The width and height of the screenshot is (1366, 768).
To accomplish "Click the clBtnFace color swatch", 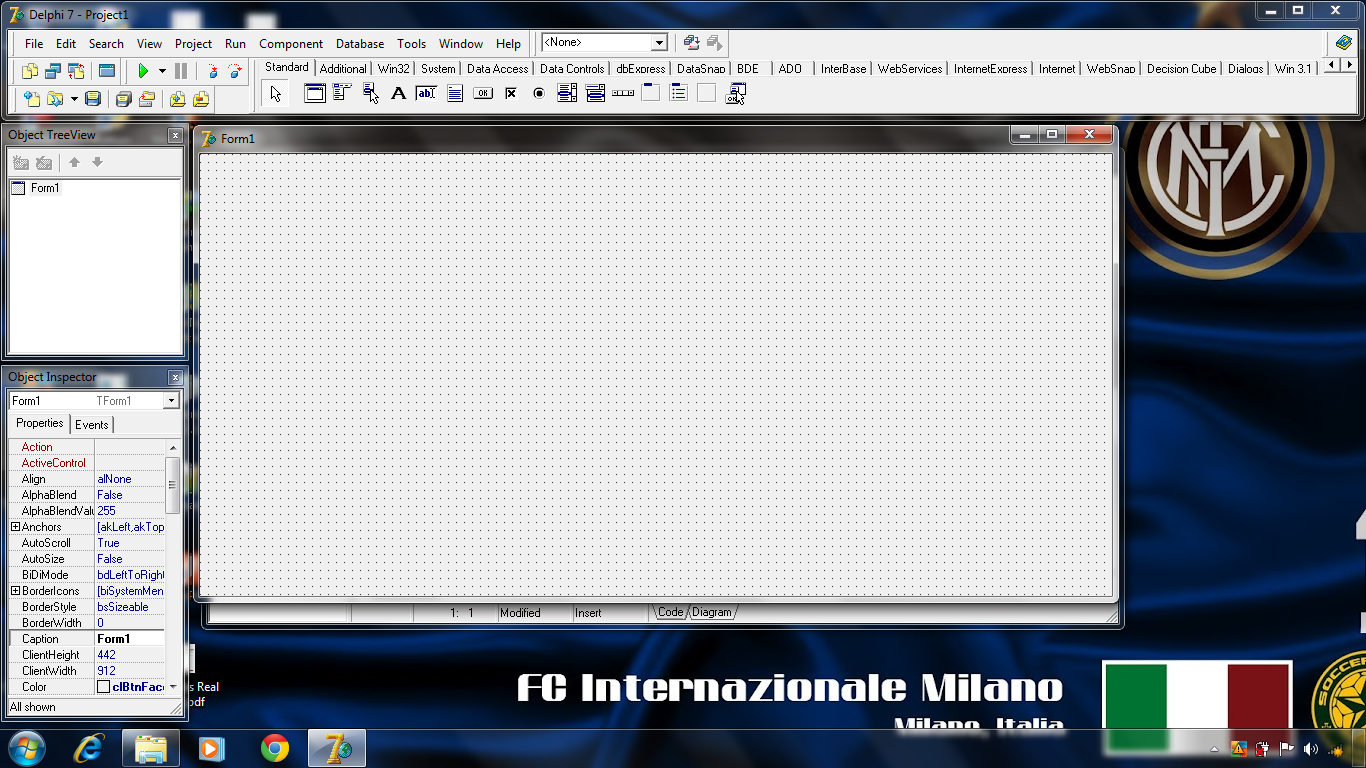I will 103,687.
